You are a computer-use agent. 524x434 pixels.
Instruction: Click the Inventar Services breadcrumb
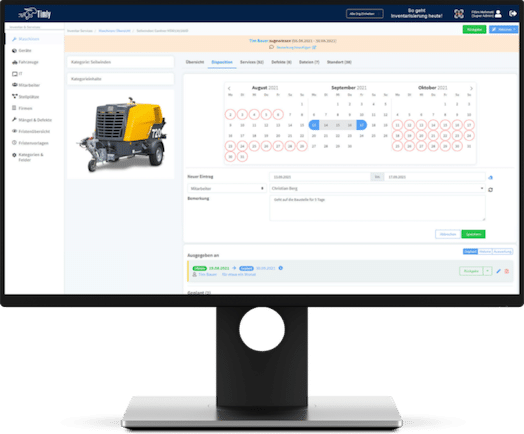(80, 31)
